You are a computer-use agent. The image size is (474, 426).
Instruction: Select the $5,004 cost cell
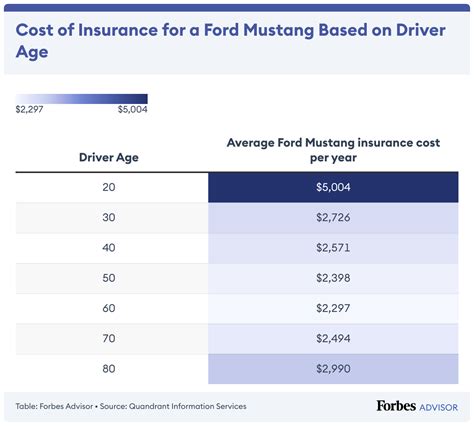pos(333,187)
